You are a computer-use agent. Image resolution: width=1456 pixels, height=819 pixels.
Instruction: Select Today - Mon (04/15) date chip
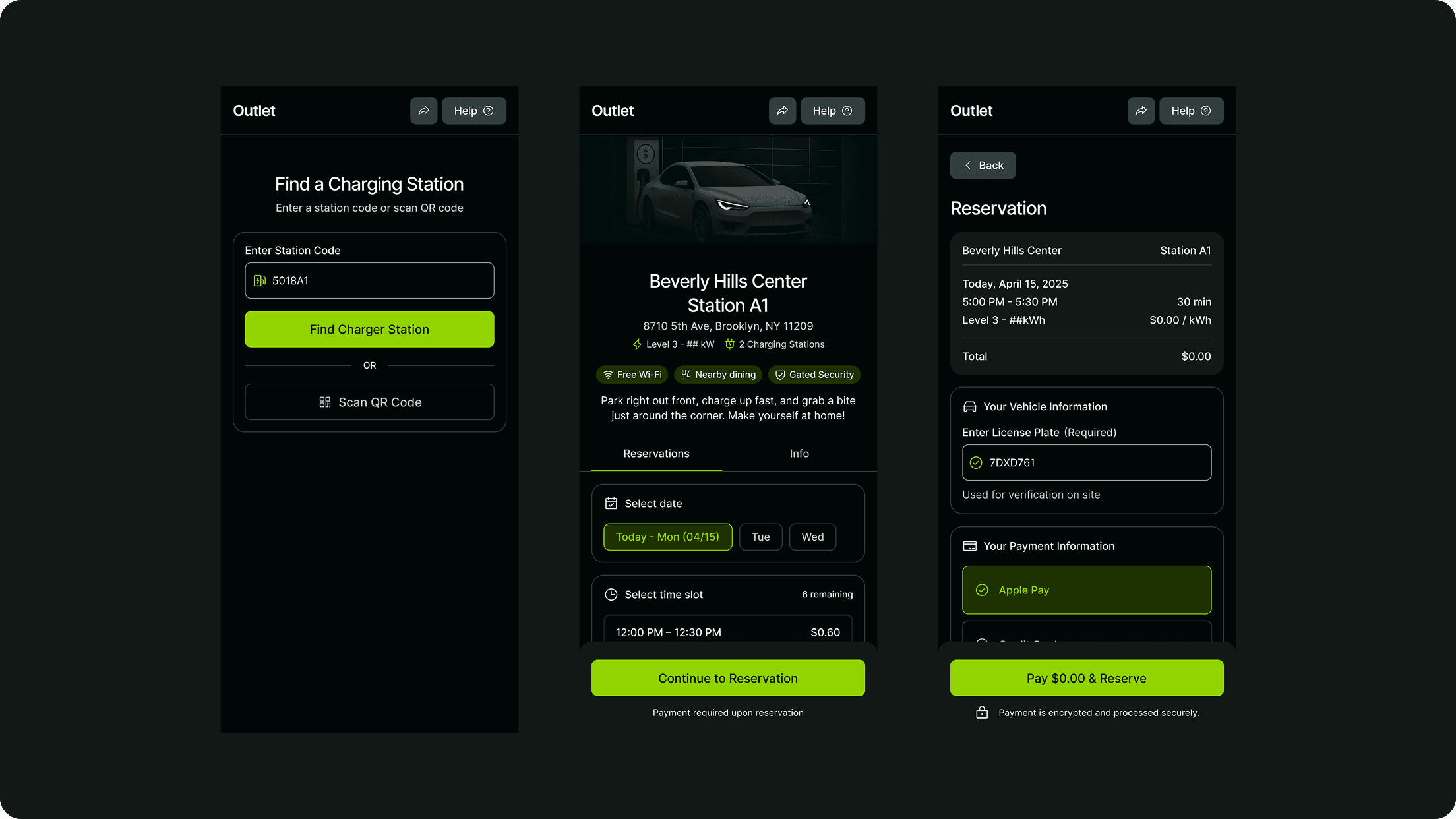pyautogui.click(x=667, y=537)
